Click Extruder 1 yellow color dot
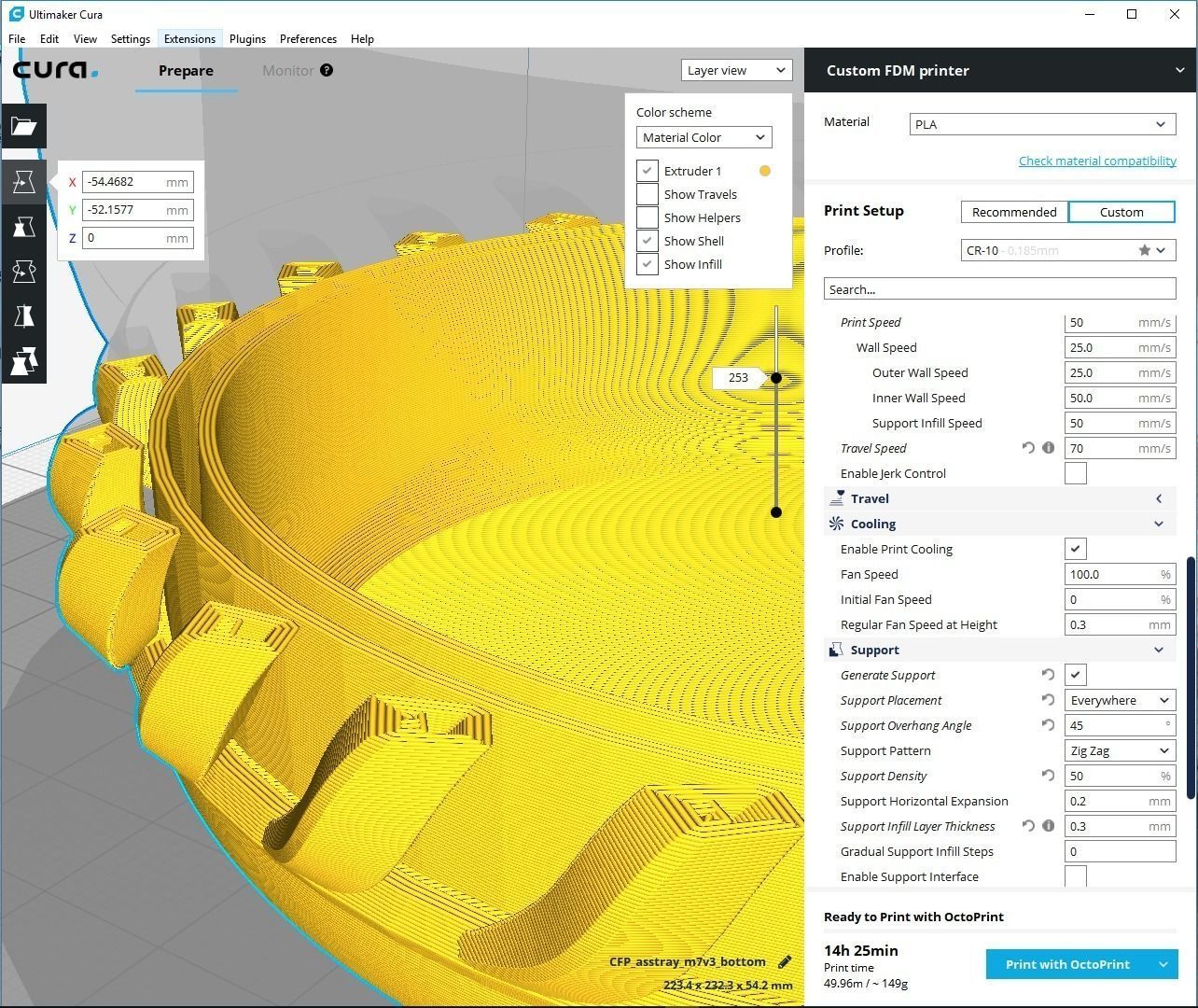The height and width of the screenshot is (1008, 1198). point(765,171)
